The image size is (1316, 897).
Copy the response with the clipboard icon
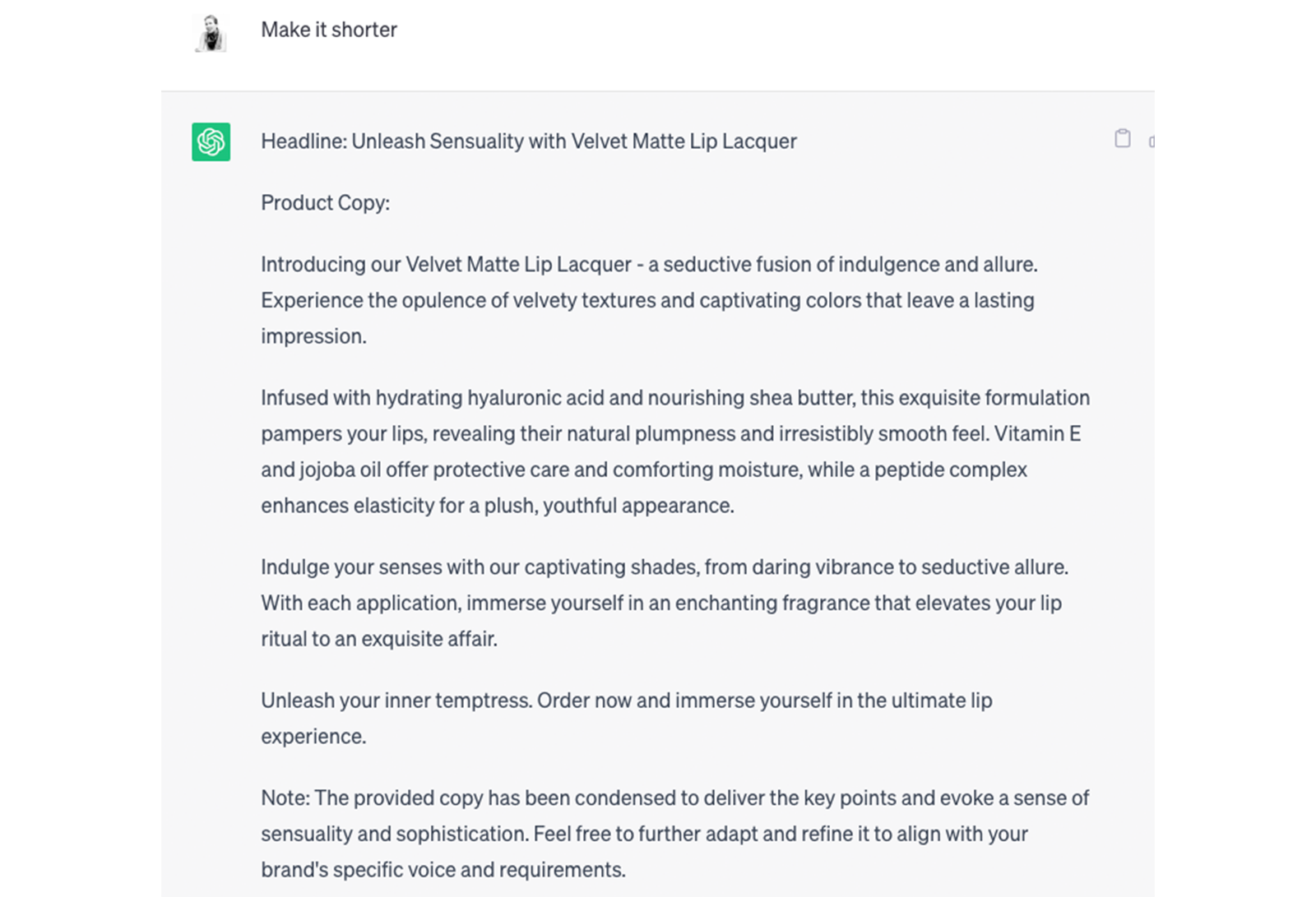1122,138
